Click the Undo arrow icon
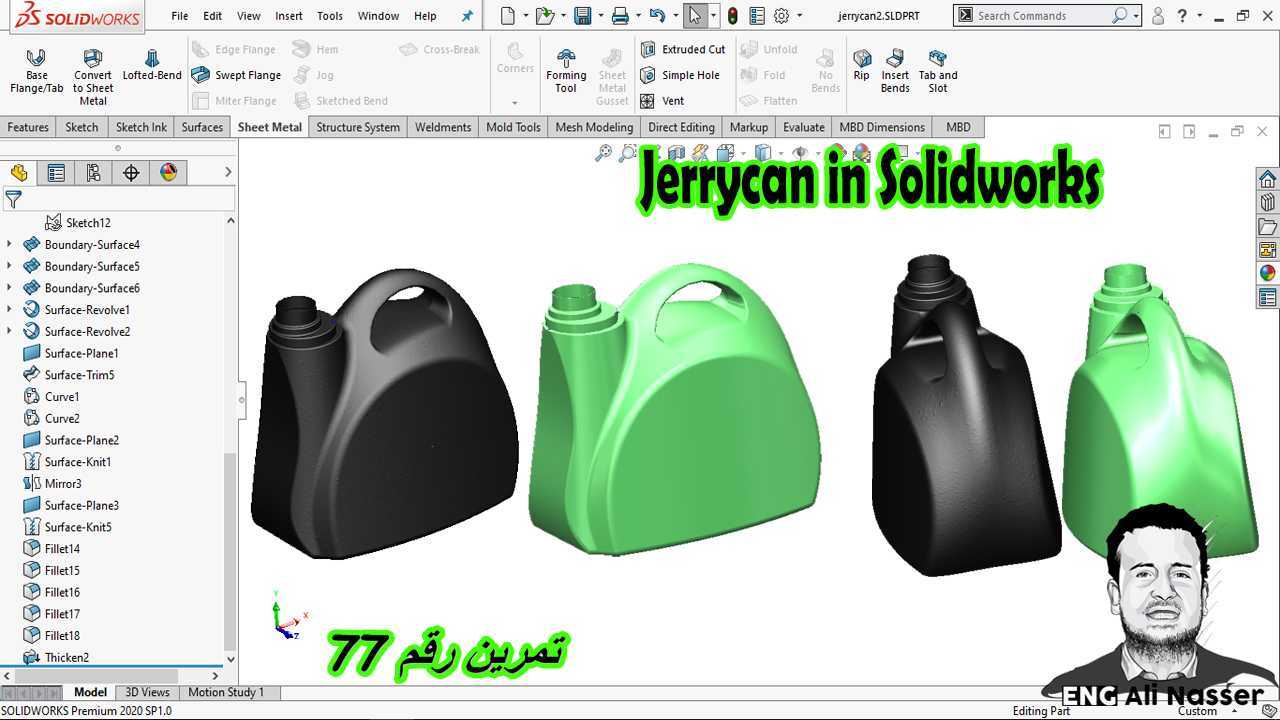Screen dimensions: 1280x720 tap(656, 15)
